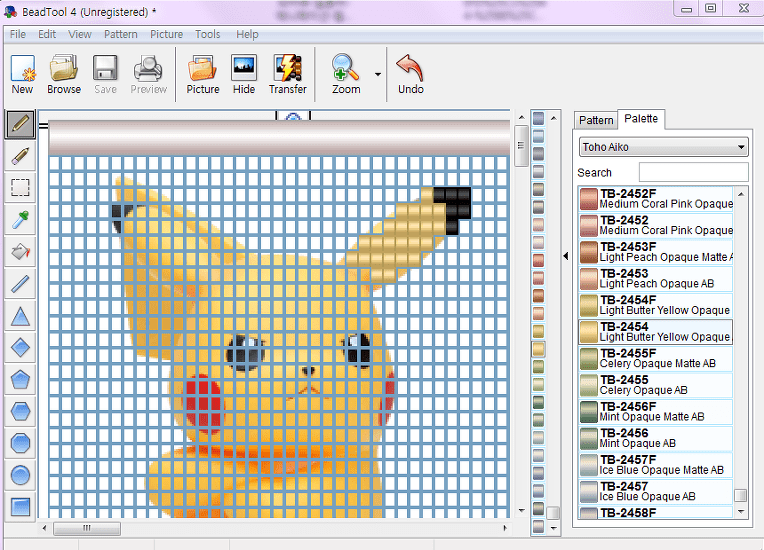Select the Circle shape tool
The height and width of the screenshot is (550, 764).
(20, 475)
